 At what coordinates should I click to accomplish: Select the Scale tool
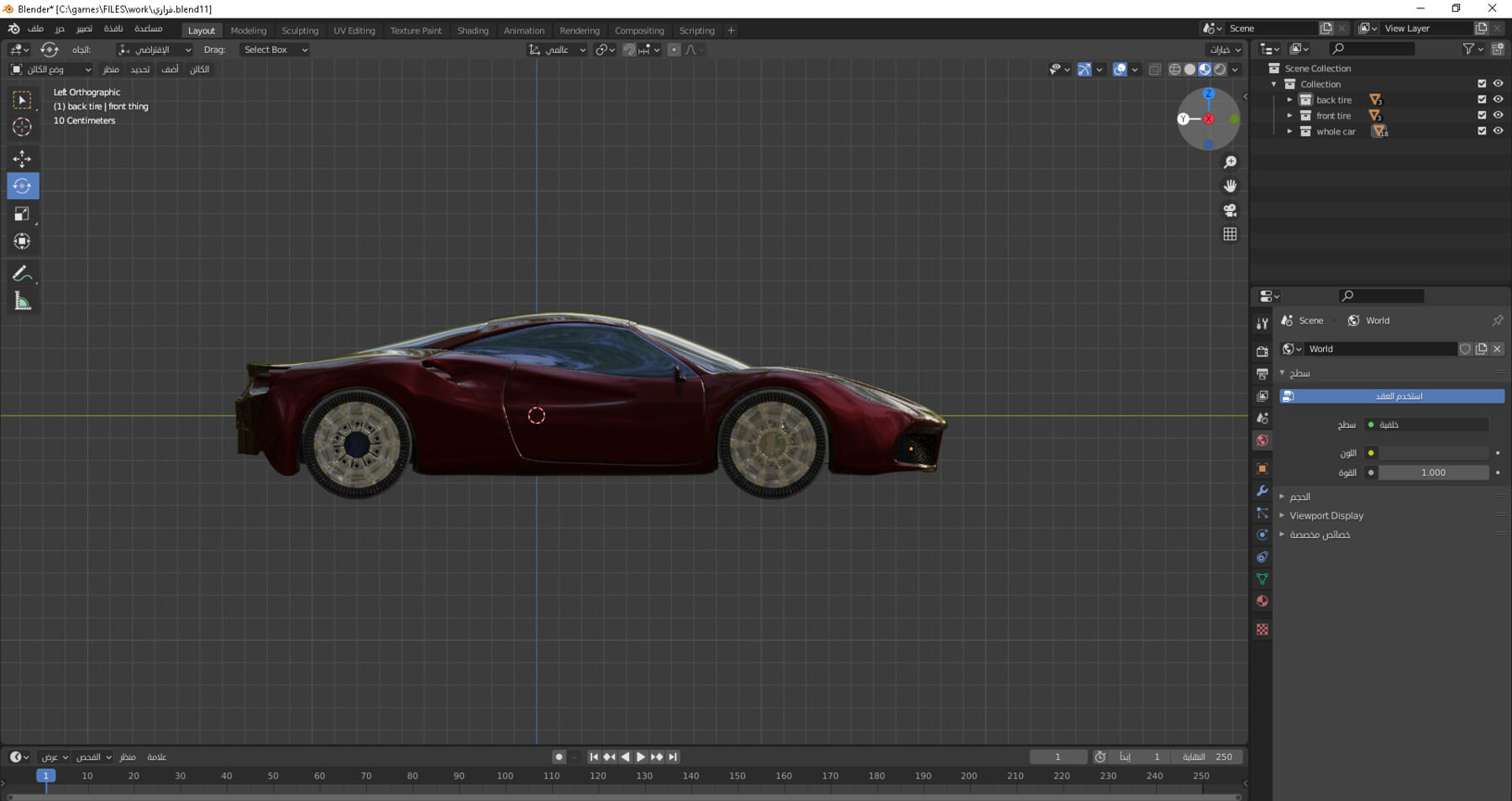click(22, 213)
